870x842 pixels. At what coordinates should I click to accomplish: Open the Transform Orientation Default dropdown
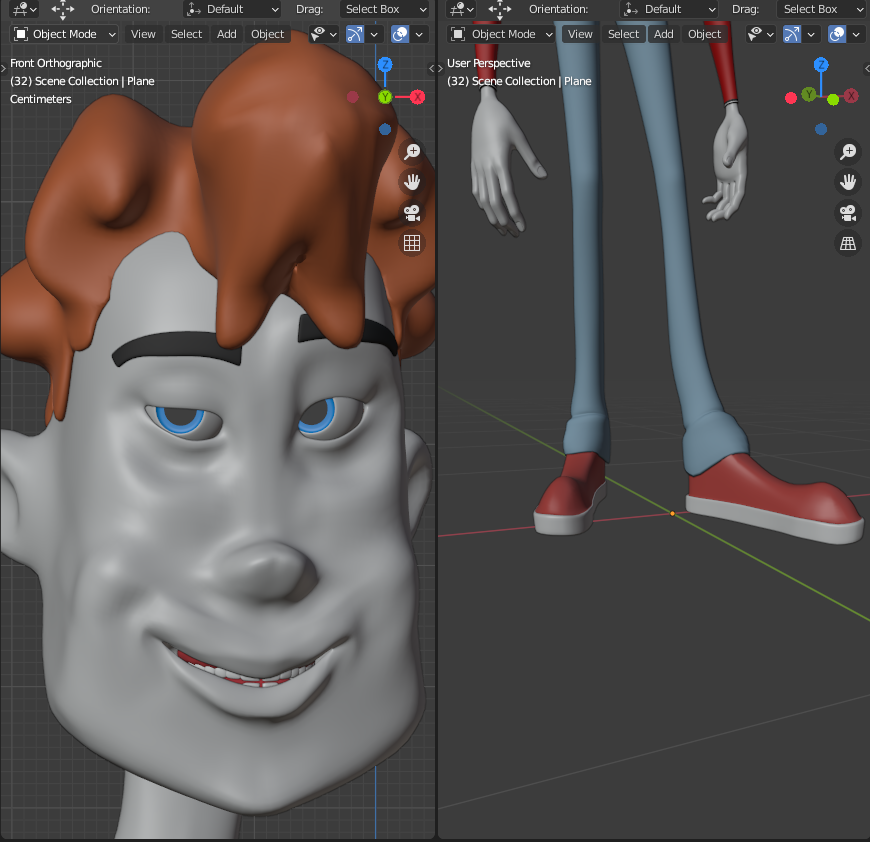point(232,9)
